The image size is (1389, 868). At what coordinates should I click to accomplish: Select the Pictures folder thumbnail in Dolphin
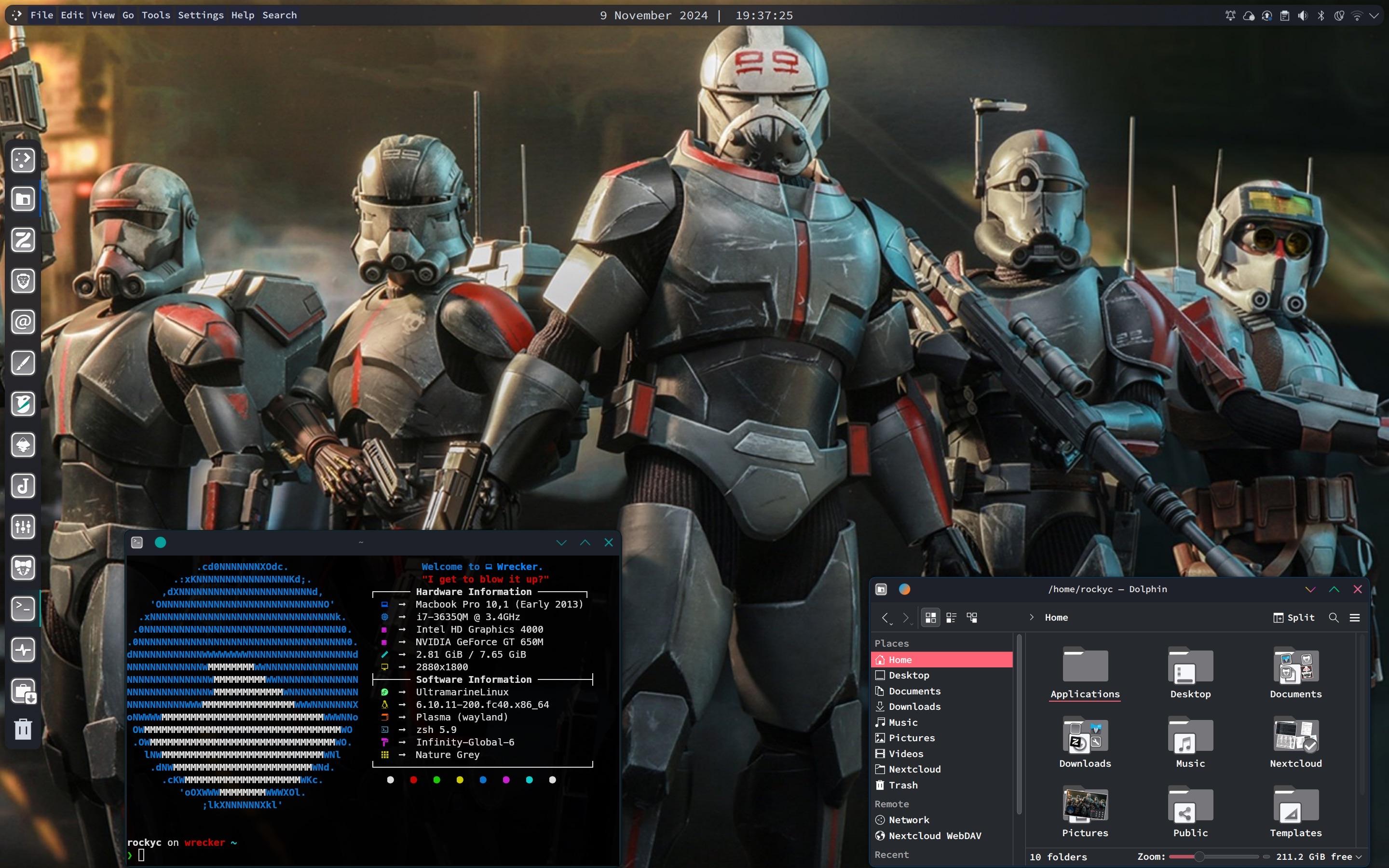1085,812
